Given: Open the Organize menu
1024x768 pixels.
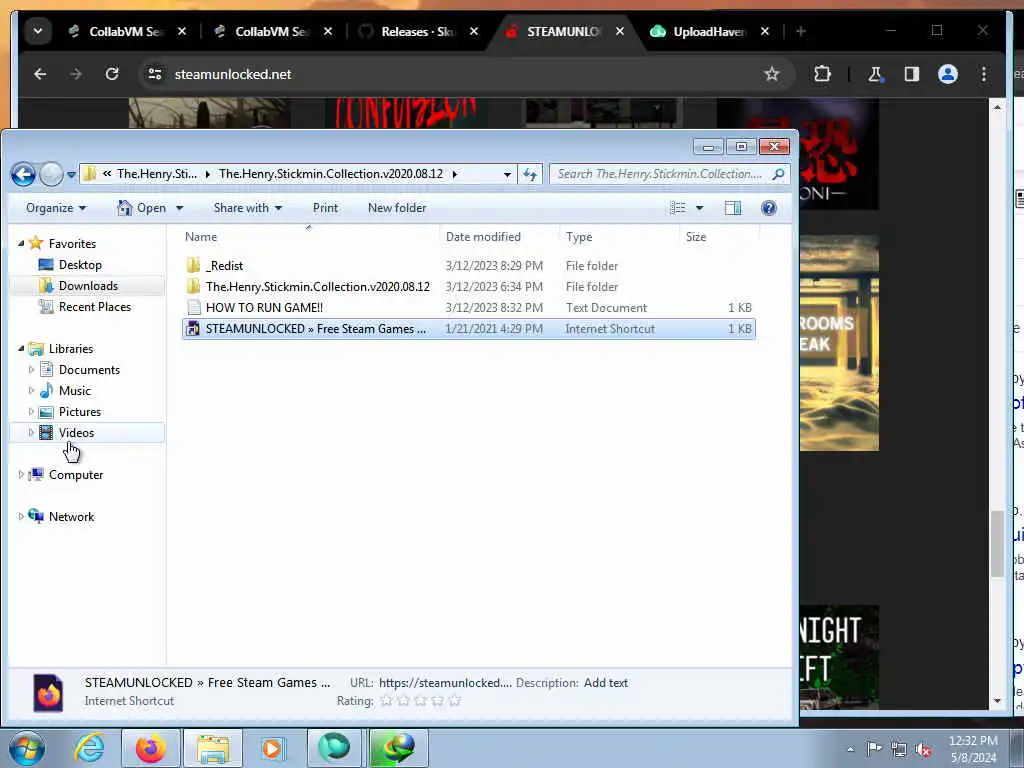Looking at the screenshot, I should point(56,208).
